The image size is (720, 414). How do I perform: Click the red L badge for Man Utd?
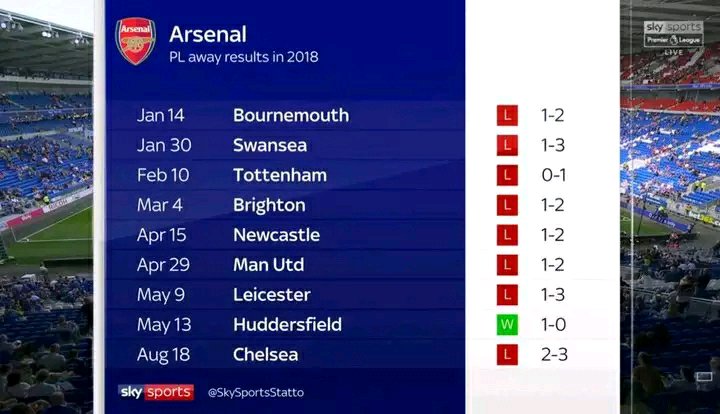tap(507, 265)
